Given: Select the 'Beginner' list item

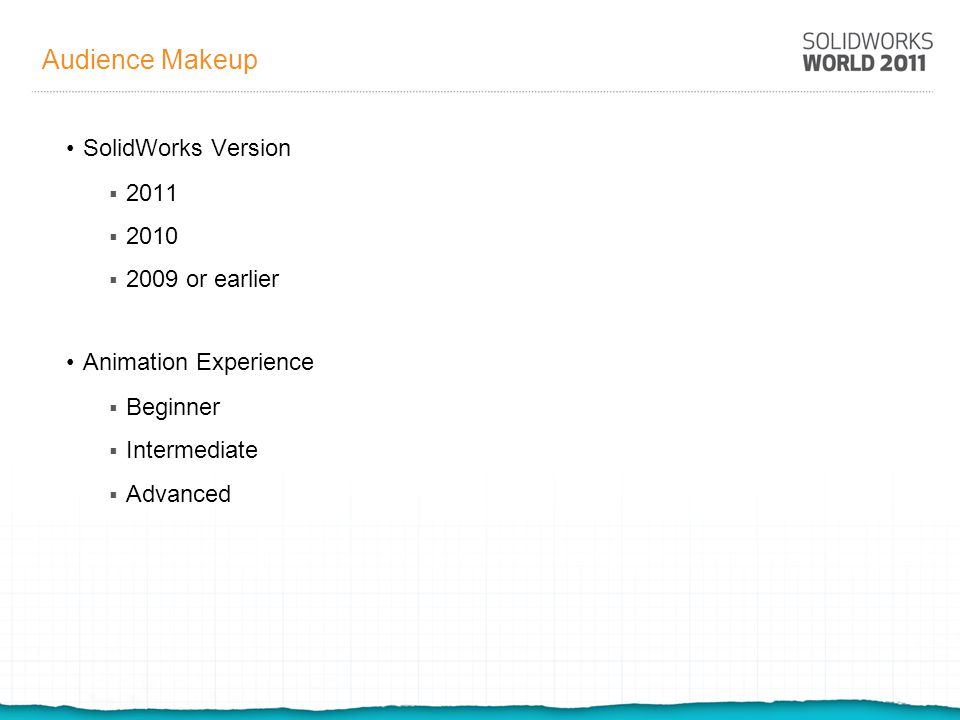Looking at the screenshot, I should [x=173, y=408].
